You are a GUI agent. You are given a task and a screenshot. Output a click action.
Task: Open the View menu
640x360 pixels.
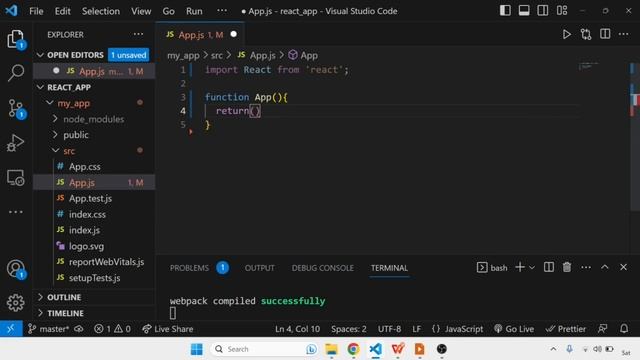tap(141, 11)
